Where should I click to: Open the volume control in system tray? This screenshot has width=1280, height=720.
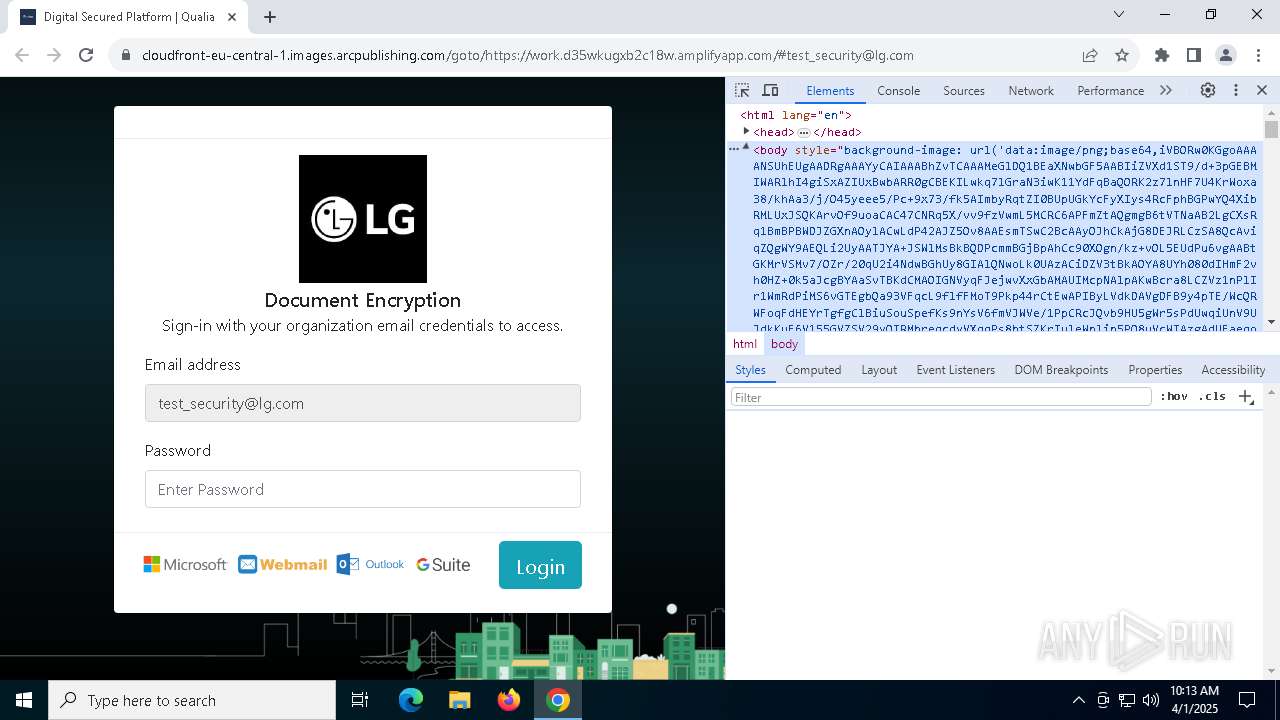tap(1150, 700)
